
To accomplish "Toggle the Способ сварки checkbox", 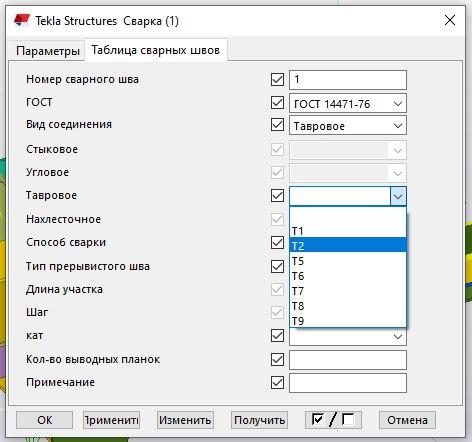I will point(277,243).
